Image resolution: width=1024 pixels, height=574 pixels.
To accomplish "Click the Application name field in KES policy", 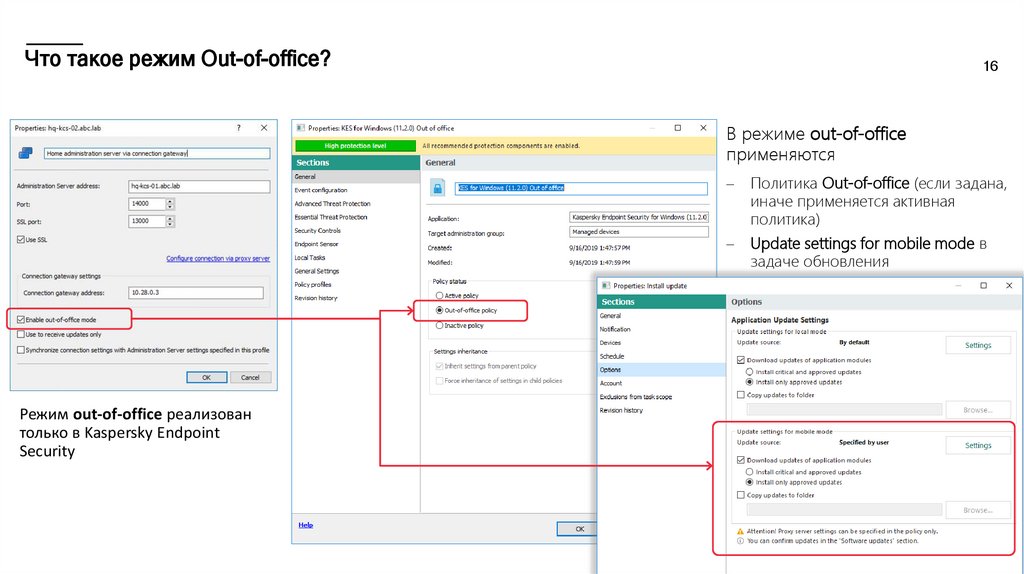I will [639, 217].
